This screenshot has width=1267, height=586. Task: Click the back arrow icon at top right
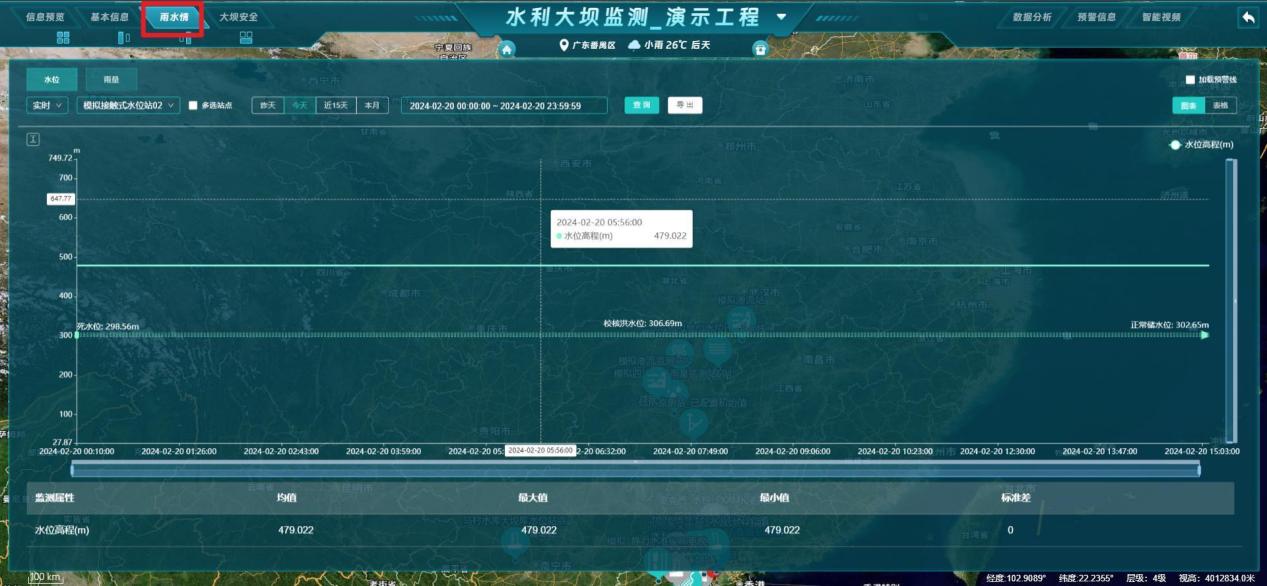[1247, 17]
